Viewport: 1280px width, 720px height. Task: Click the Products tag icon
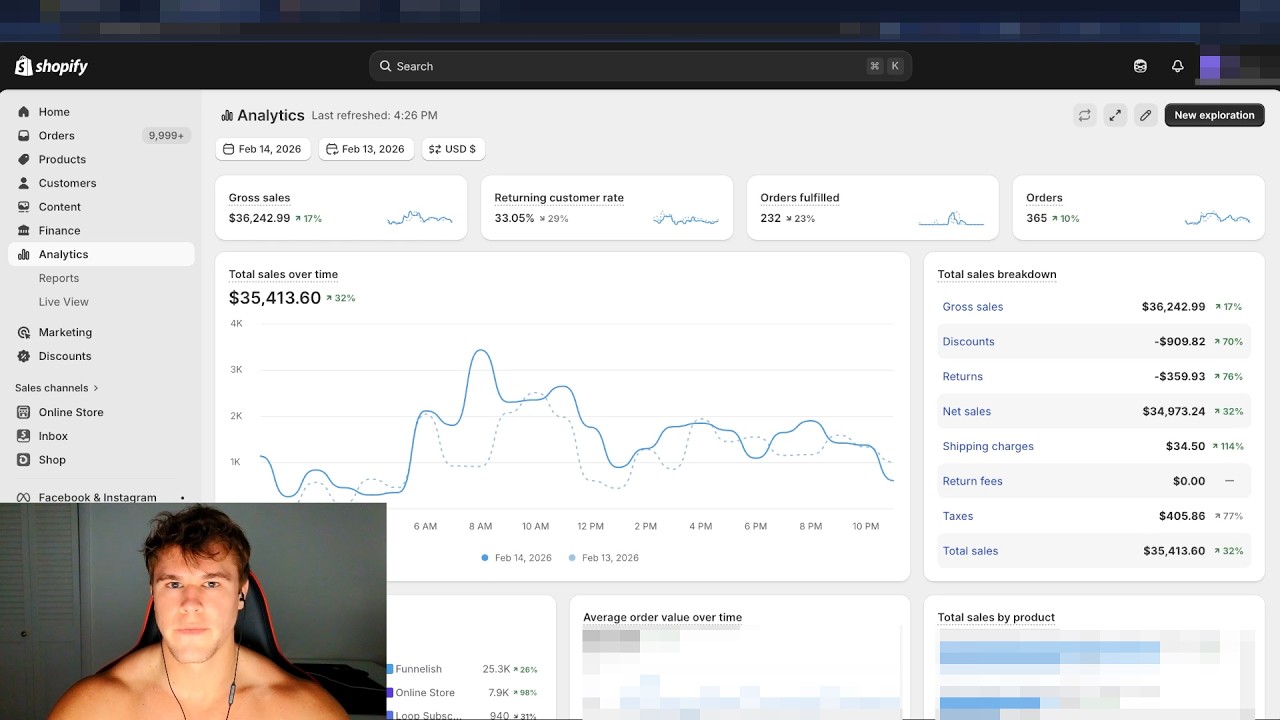[24, 159]
